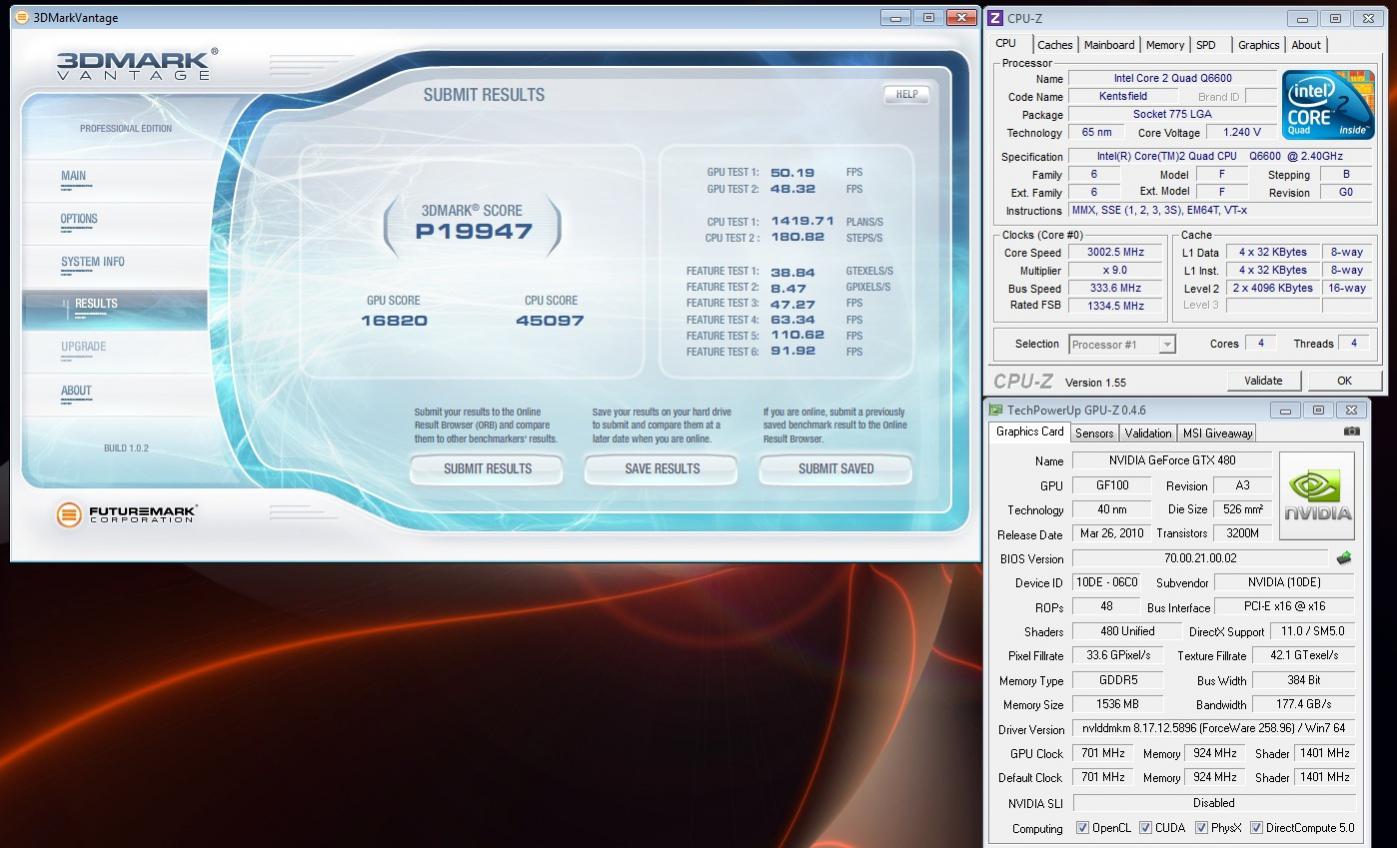
Task: Click the Futuremark Corporation logo
Action: 127,515
